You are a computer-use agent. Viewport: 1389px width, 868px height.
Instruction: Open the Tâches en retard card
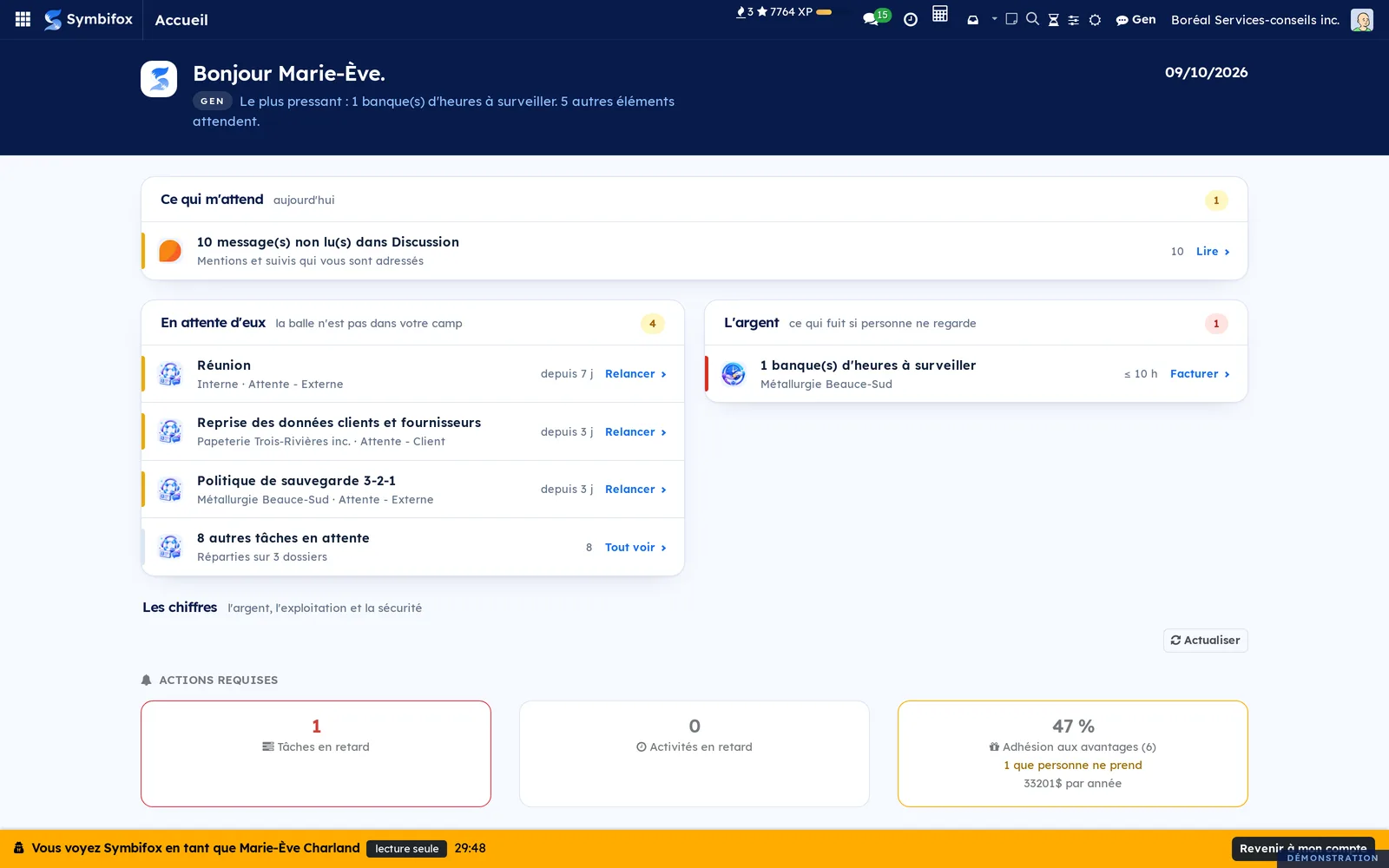pos(316,753)
